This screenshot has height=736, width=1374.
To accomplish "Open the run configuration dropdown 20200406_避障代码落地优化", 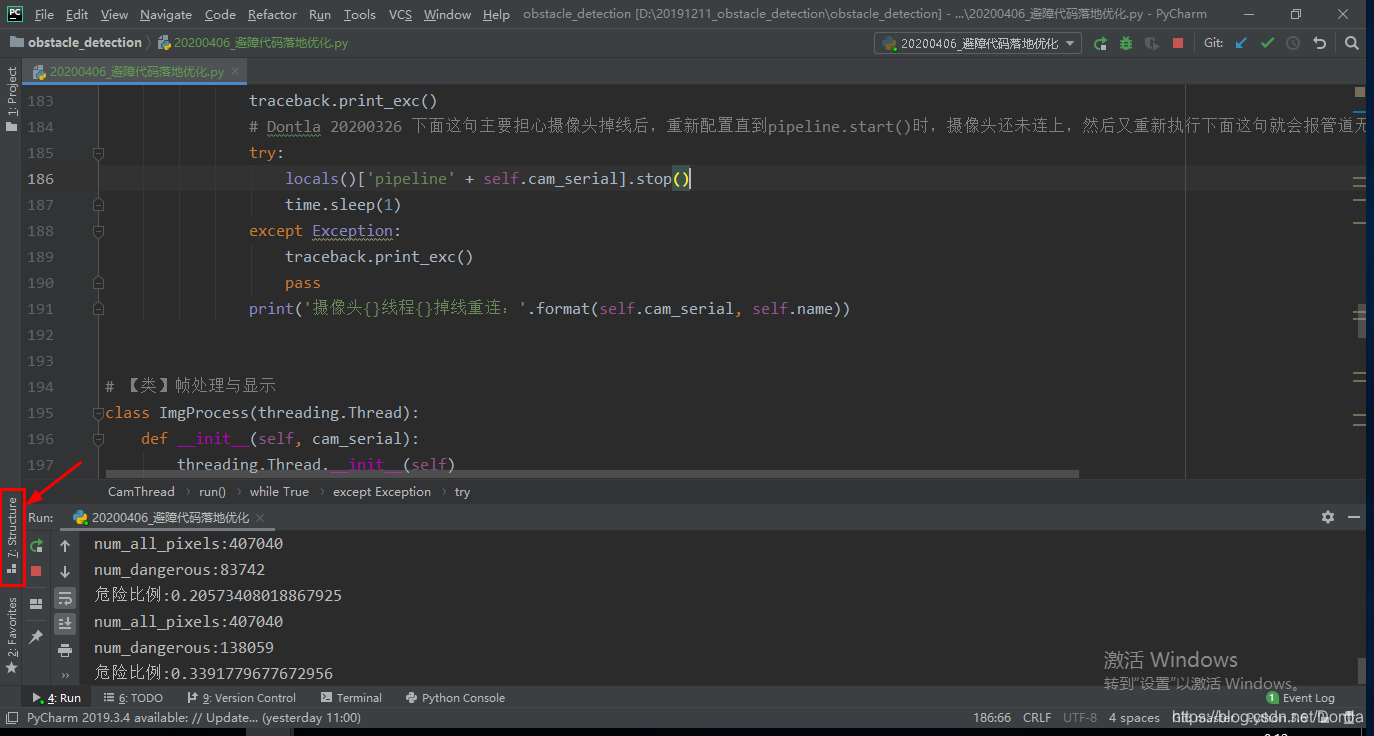I will click(x=977, y=42).
